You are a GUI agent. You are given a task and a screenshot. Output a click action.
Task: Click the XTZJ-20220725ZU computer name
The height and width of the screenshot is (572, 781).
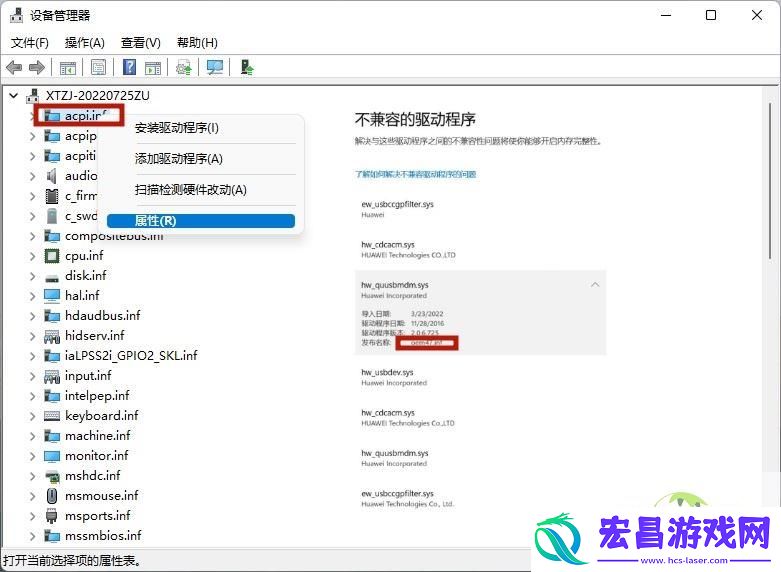click(98, 96)
